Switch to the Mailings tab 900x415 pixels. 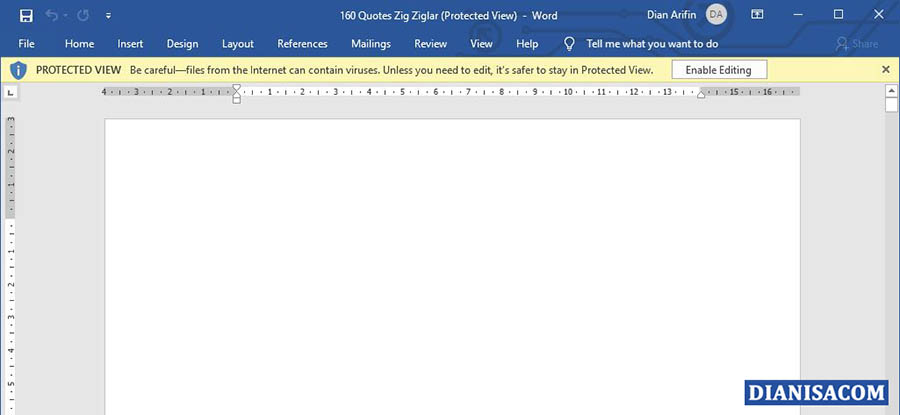tap(371, 44)
